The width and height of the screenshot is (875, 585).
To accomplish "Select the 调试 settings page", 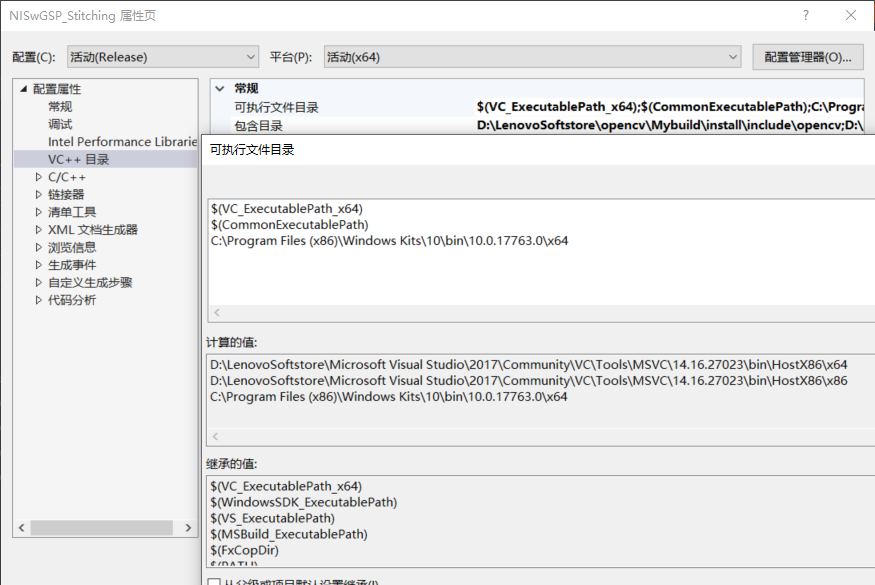I will (x=59, y=123).
